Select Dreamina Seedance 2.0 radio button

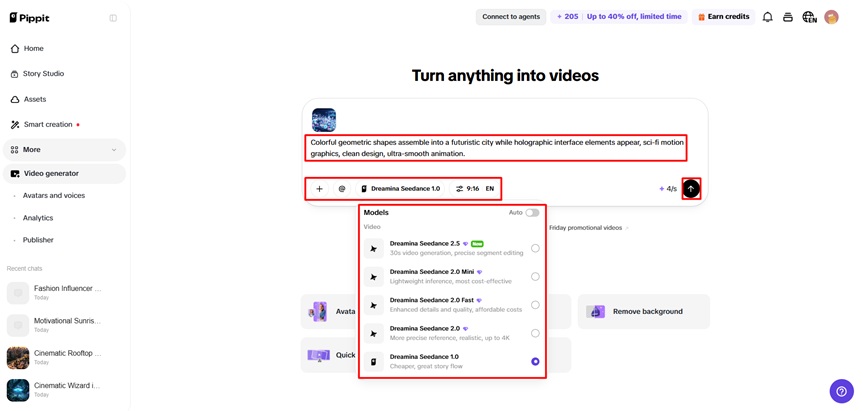tap(535, 333)
